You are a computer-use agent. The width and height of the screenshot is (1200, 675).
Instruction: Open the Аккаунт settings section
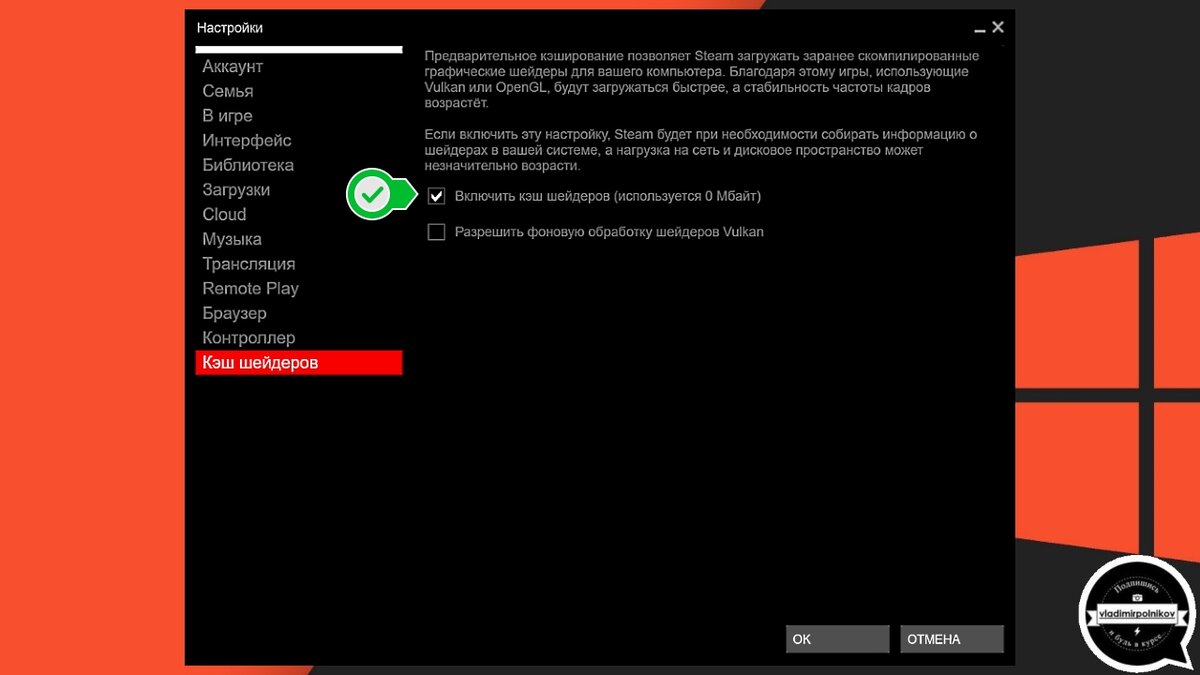click(x=299, y=66)
